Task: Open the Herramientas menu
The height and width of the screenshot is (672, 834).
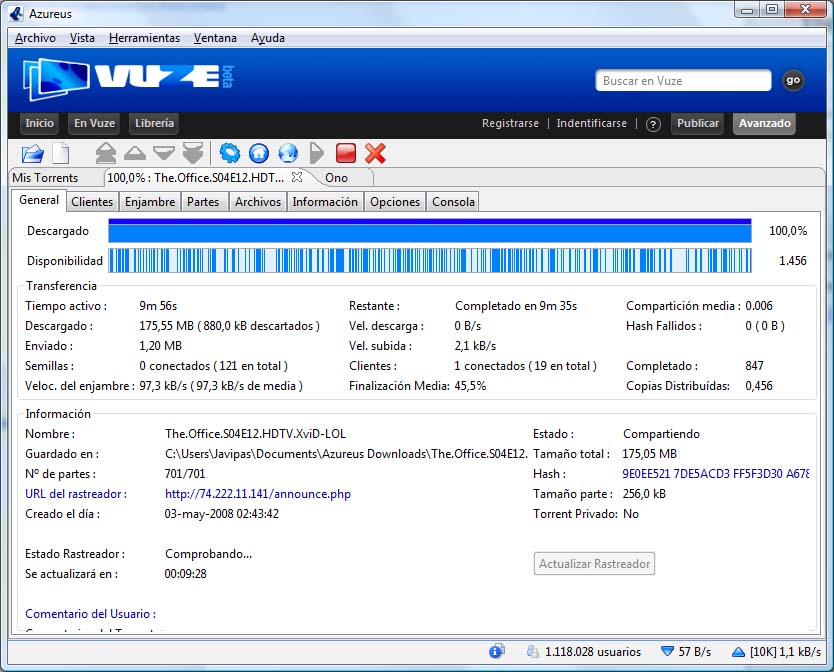Action: (145, 38)
